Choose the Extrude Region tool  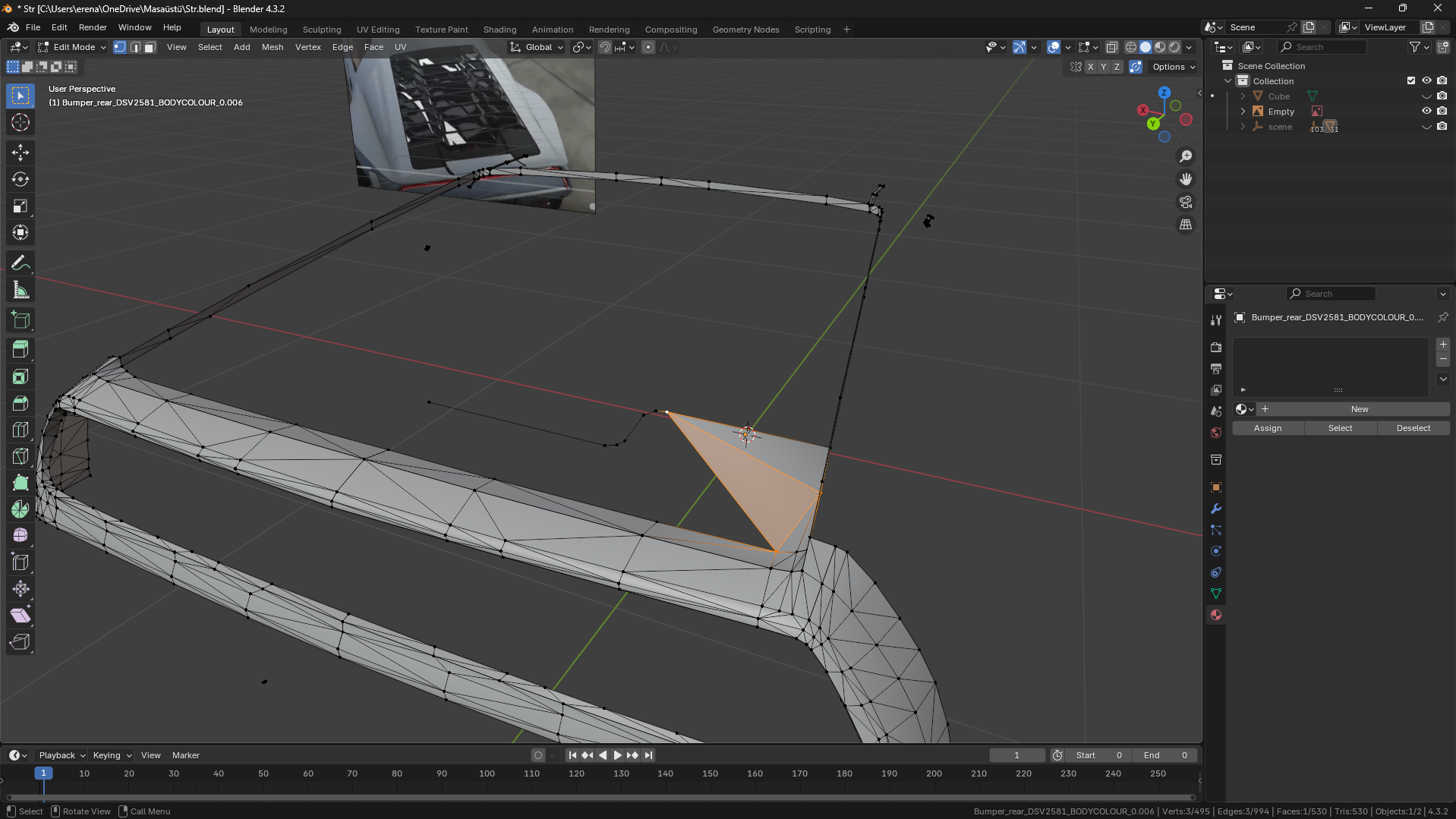(20, 349)
